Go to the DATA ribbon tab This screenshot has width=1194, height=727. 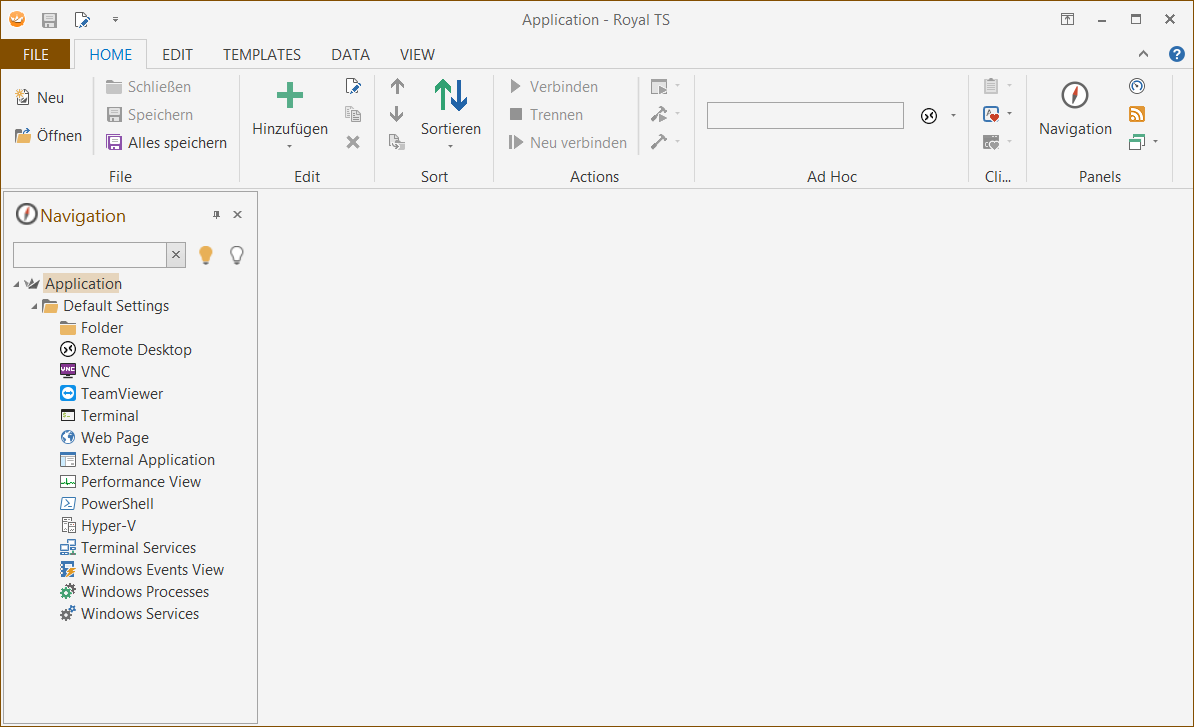pos(350,55)
